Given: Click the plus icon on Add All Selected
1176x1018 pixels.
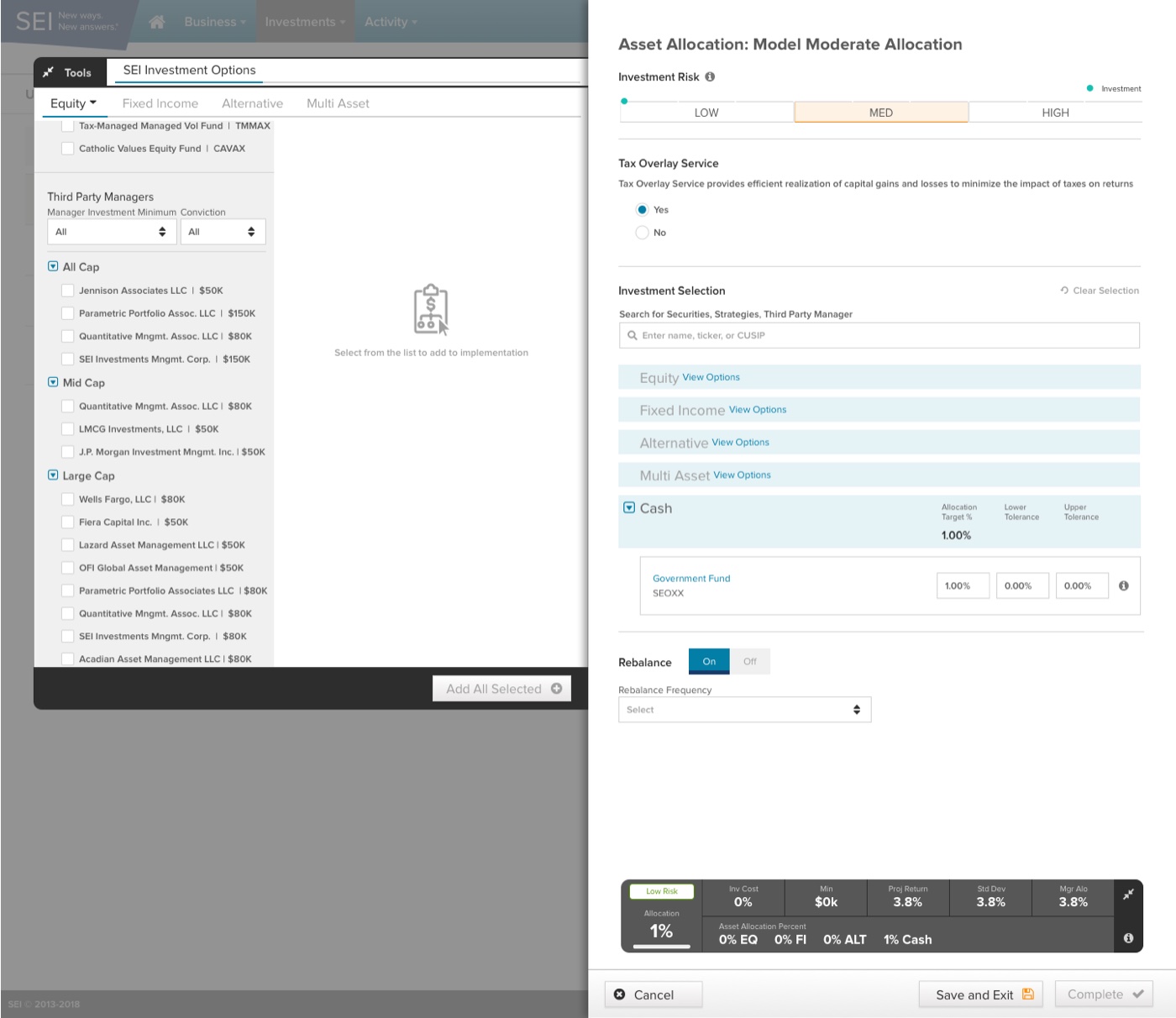Looking at the screenshot, I should (556, 689).
